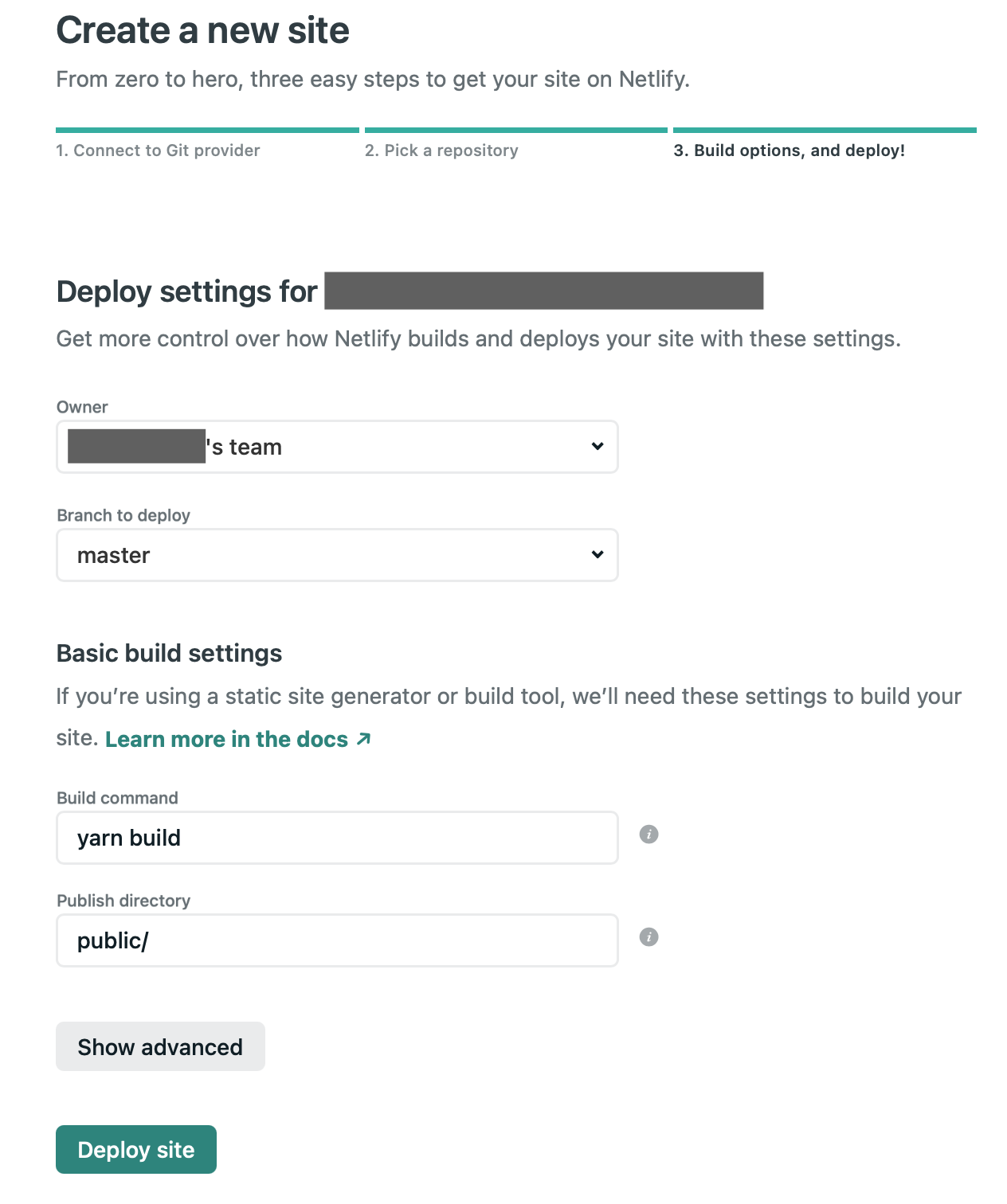
Task: Click the chevron arrow in Branch select
Action: (598, 555)
